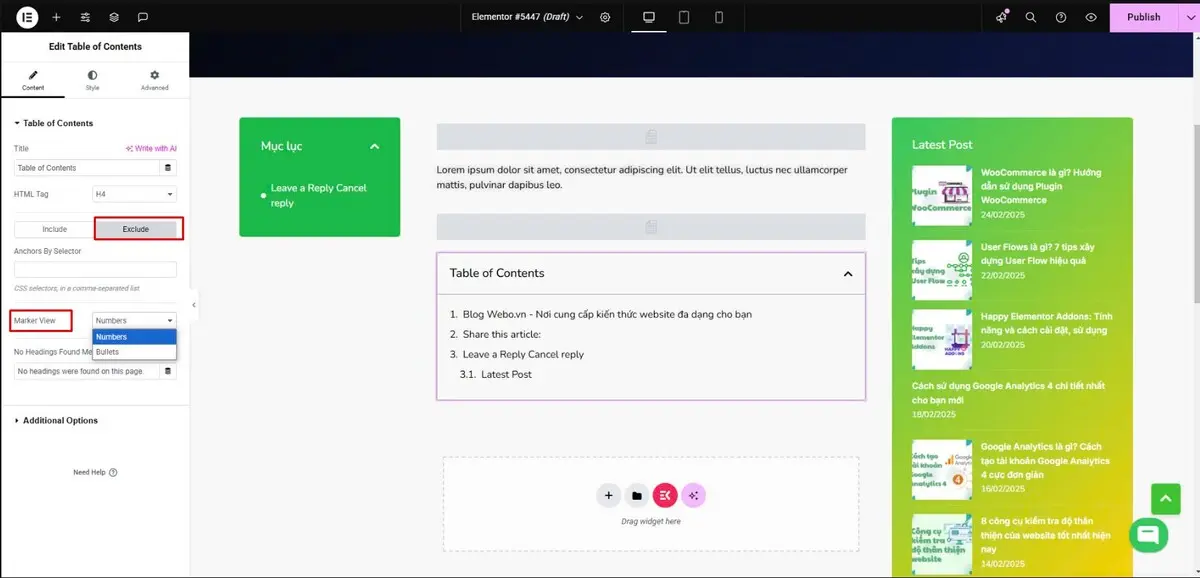Viewport: 1200px width, 578px height.
Task: Open the Notes comment icon
Action: (143, 17)
